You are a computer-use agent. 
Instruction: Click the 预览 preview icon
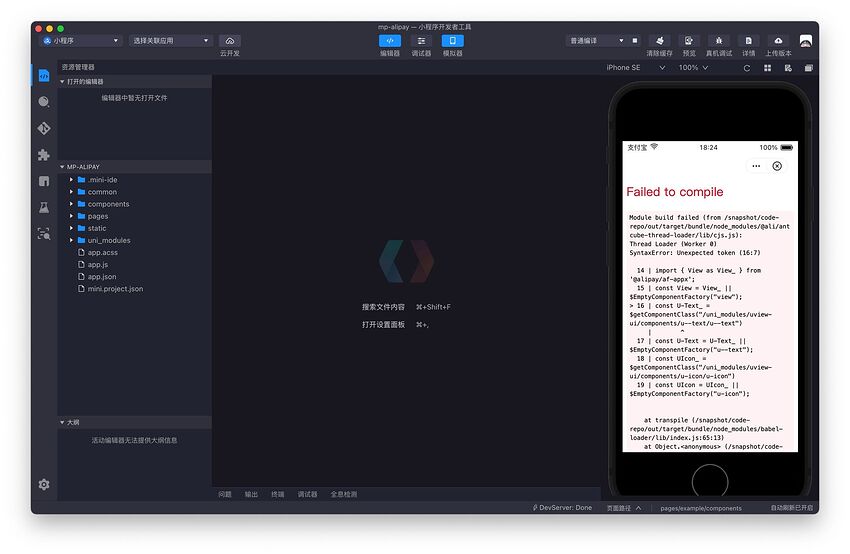688,41
